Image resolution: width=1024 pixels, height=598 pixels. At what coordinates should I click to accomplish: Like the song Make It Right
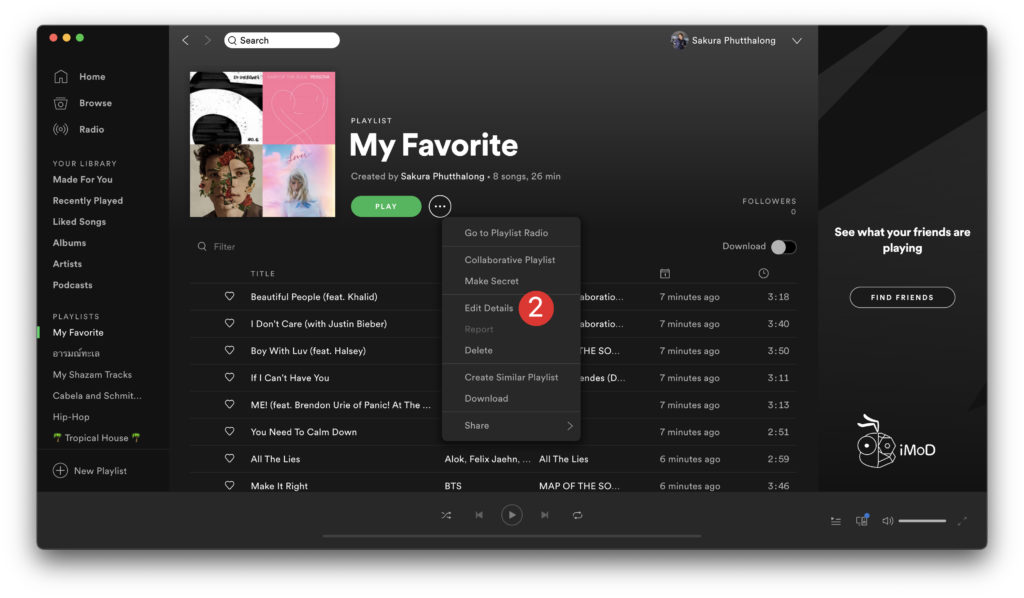click(229, 486)
